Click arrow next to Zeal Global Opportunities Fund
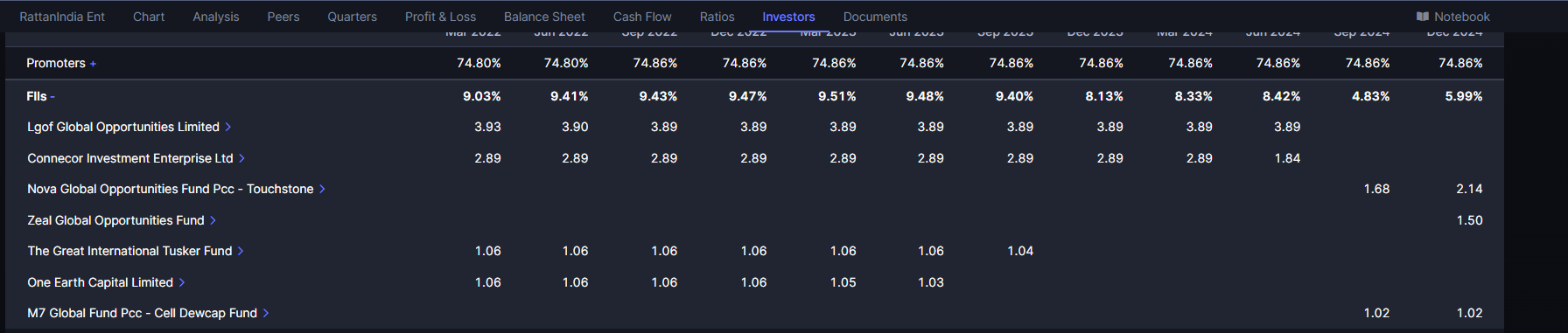Image resolution: width=1568 pixels, height=333 pixels. (x=213, y=220)
